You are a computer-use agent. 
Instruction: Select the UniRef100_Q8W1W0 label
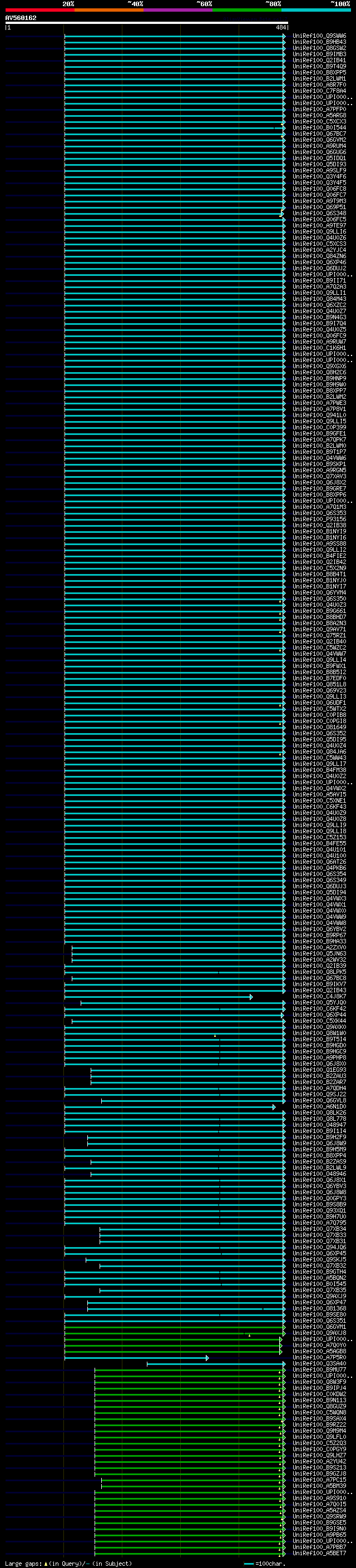point(319,1033)
